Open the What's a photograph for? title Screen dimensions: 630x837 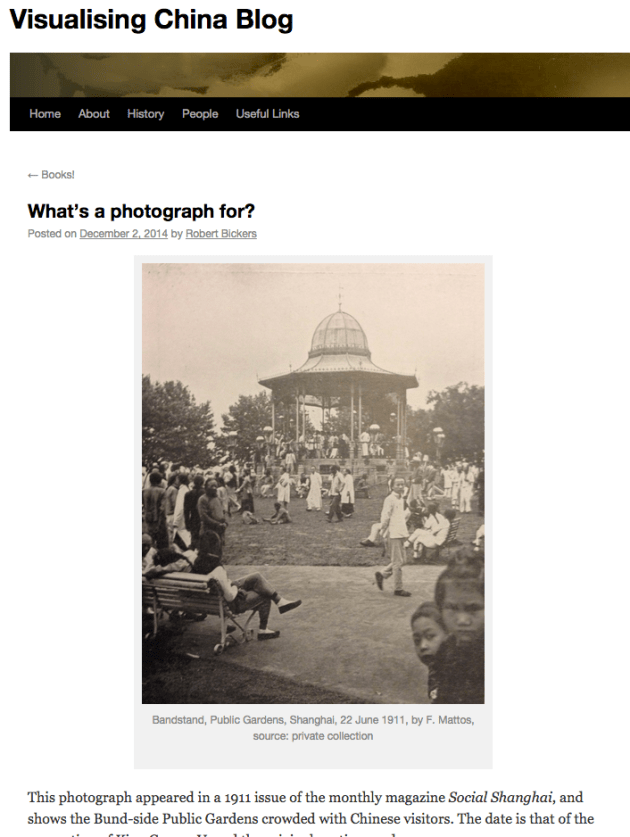click(141, 211)
